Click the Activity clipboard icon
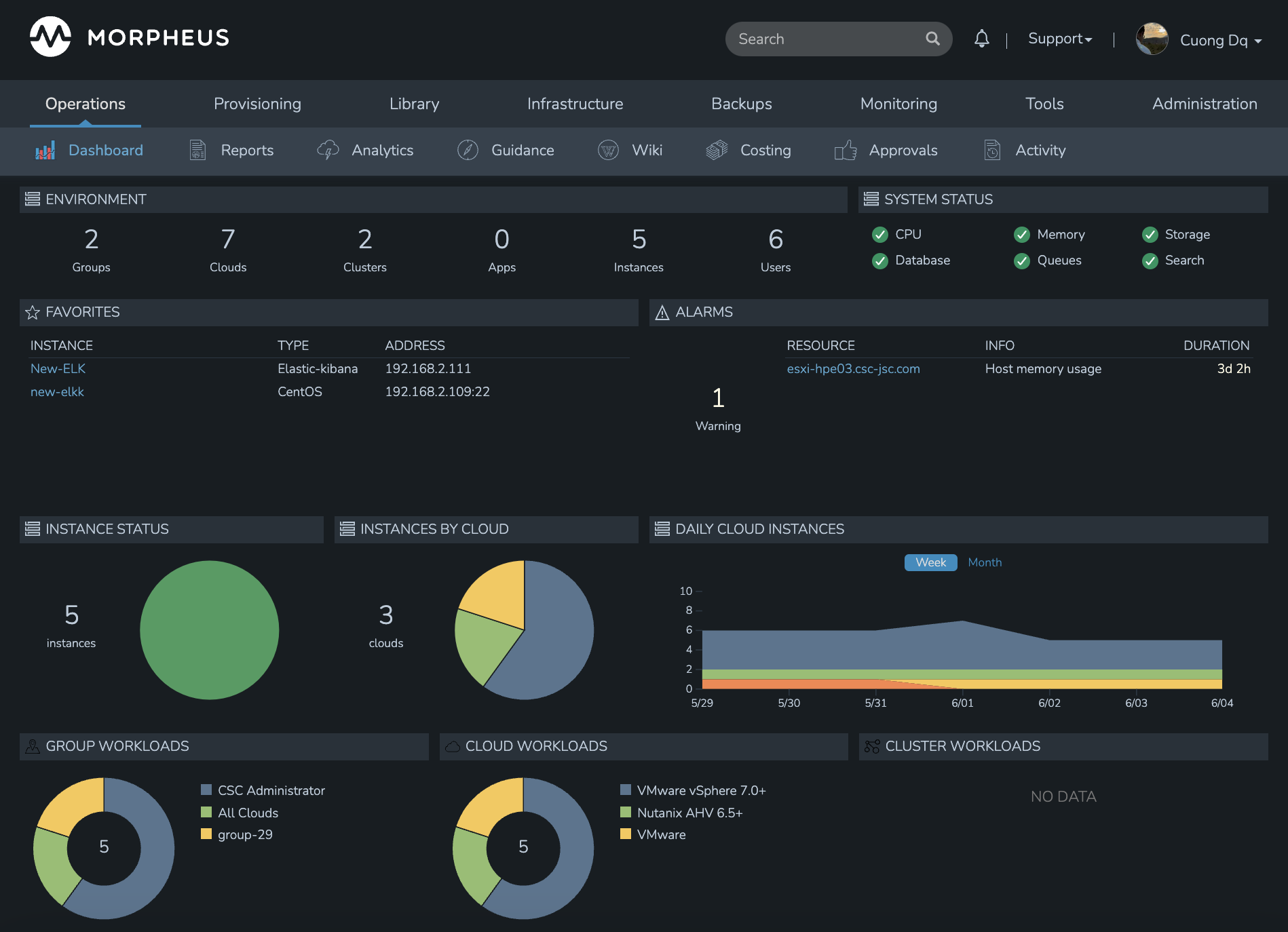 pyautogui.click(x=992, y=150)
